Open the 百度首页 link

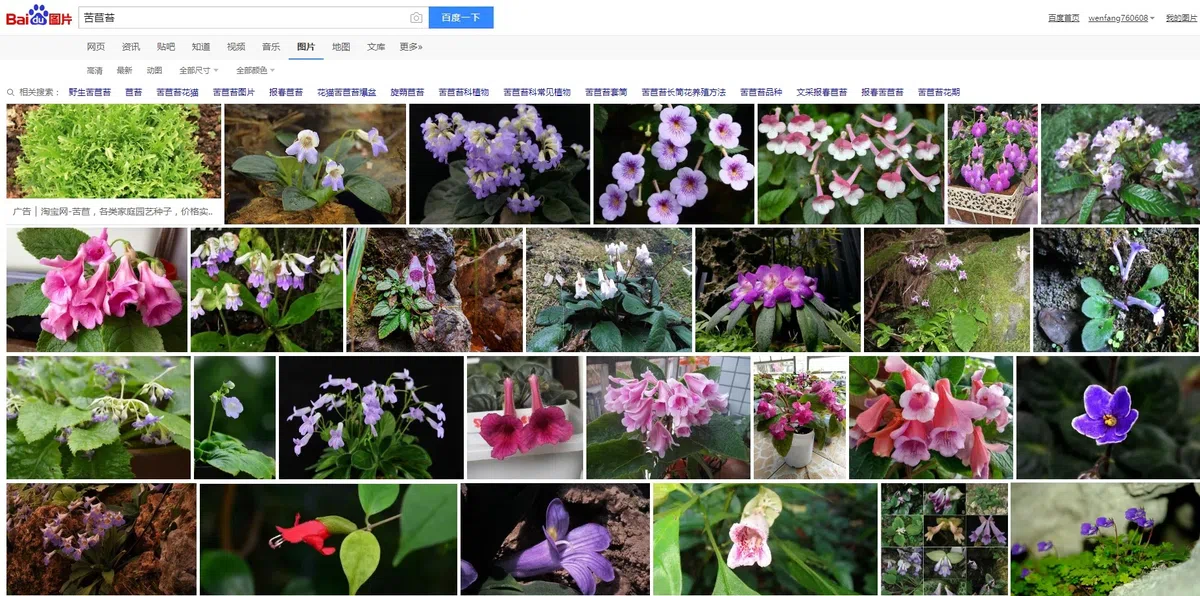click(x=1063, y=18)
